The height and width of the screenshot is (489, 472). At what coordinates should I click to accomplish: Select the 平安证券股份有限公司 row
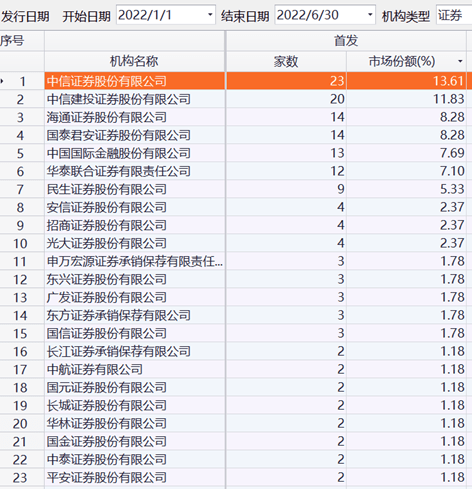coord(236,477)
